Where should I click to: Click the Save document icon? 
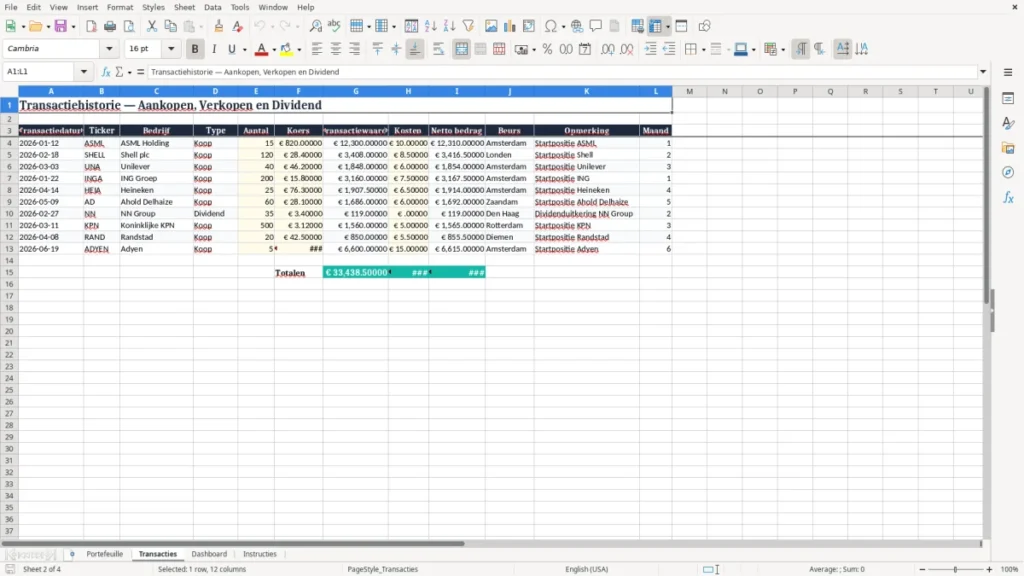(x=61, y=26)
